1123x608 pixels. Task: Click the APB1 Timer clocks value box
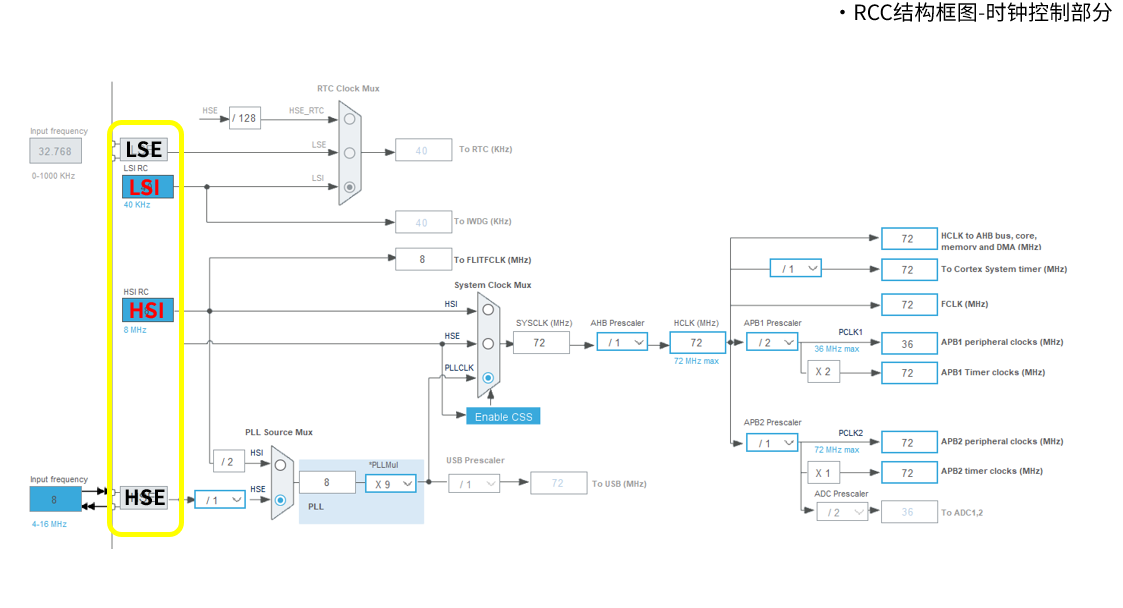click(x=909, y=373)
